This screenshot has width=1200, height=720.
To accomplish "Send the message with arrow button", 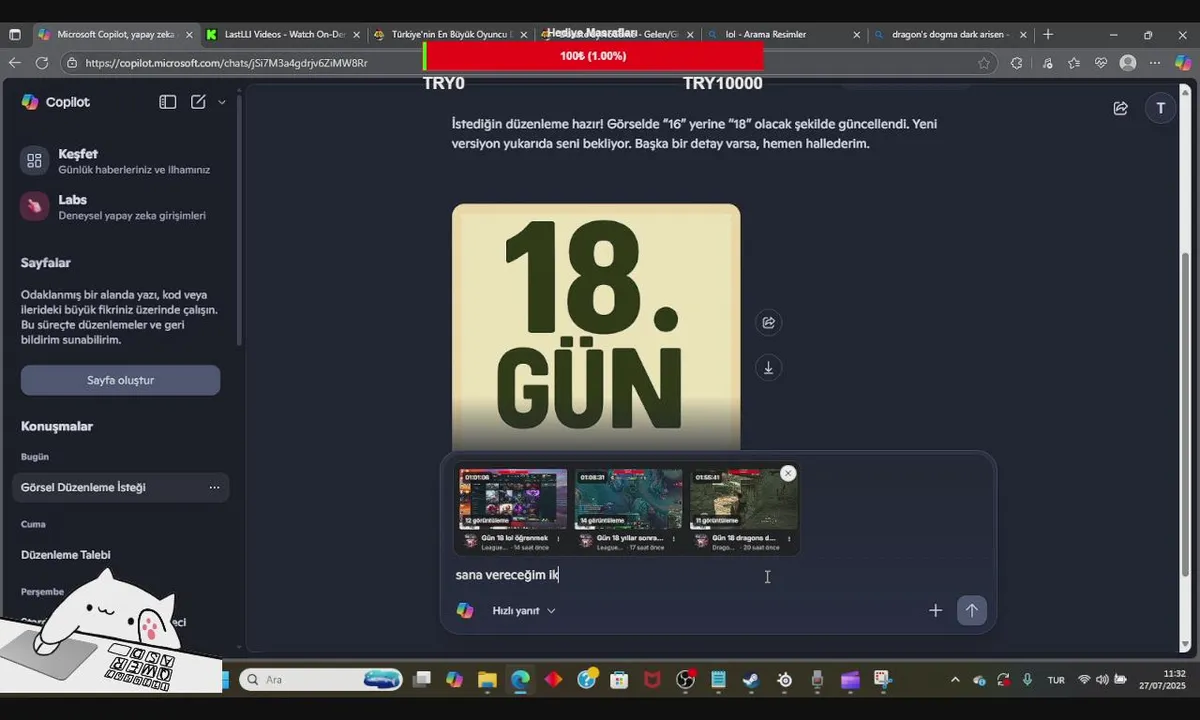I will click(971, 610).
